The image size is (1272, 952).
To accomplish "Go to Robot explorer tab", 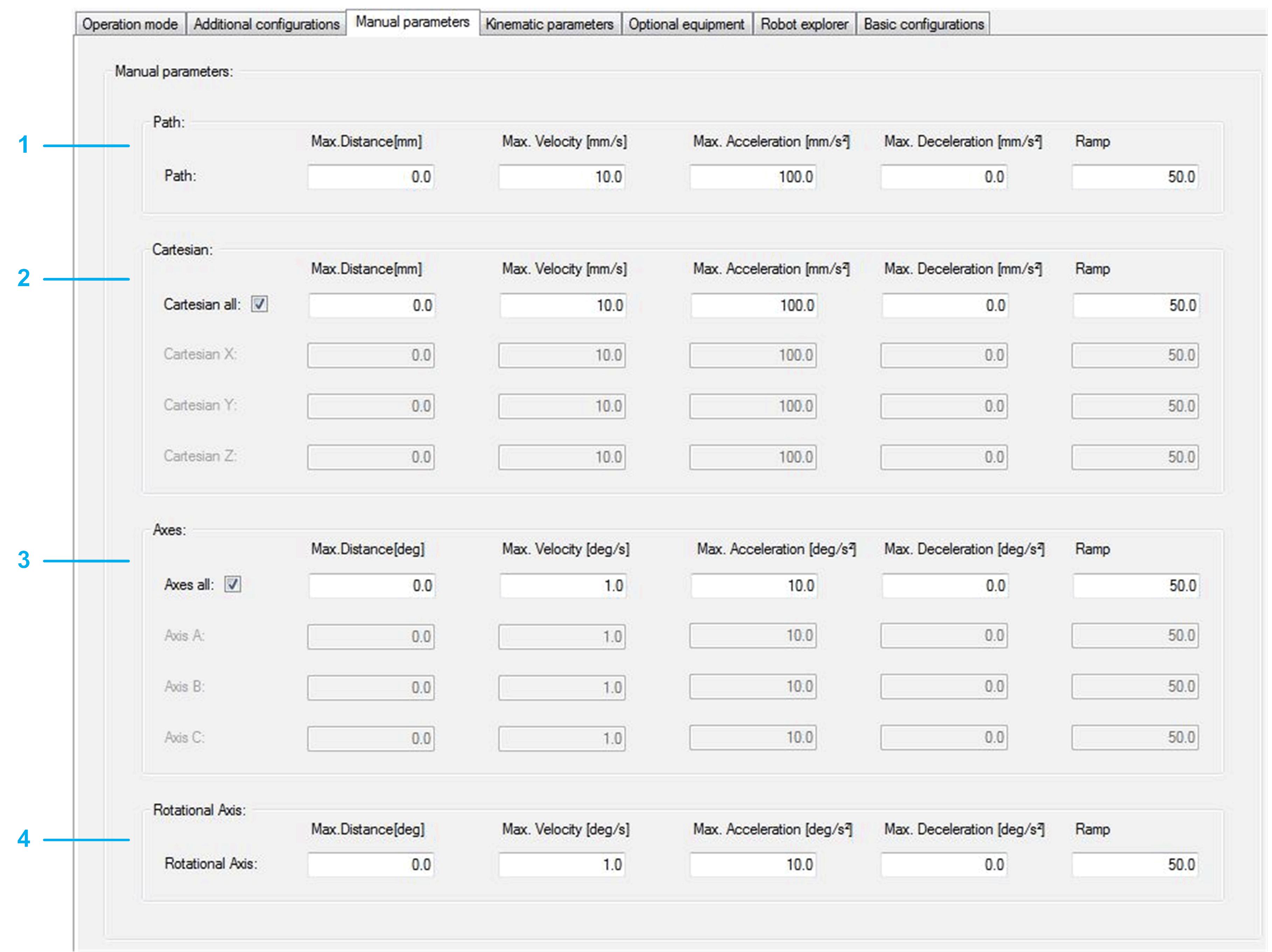I will 804,24.
